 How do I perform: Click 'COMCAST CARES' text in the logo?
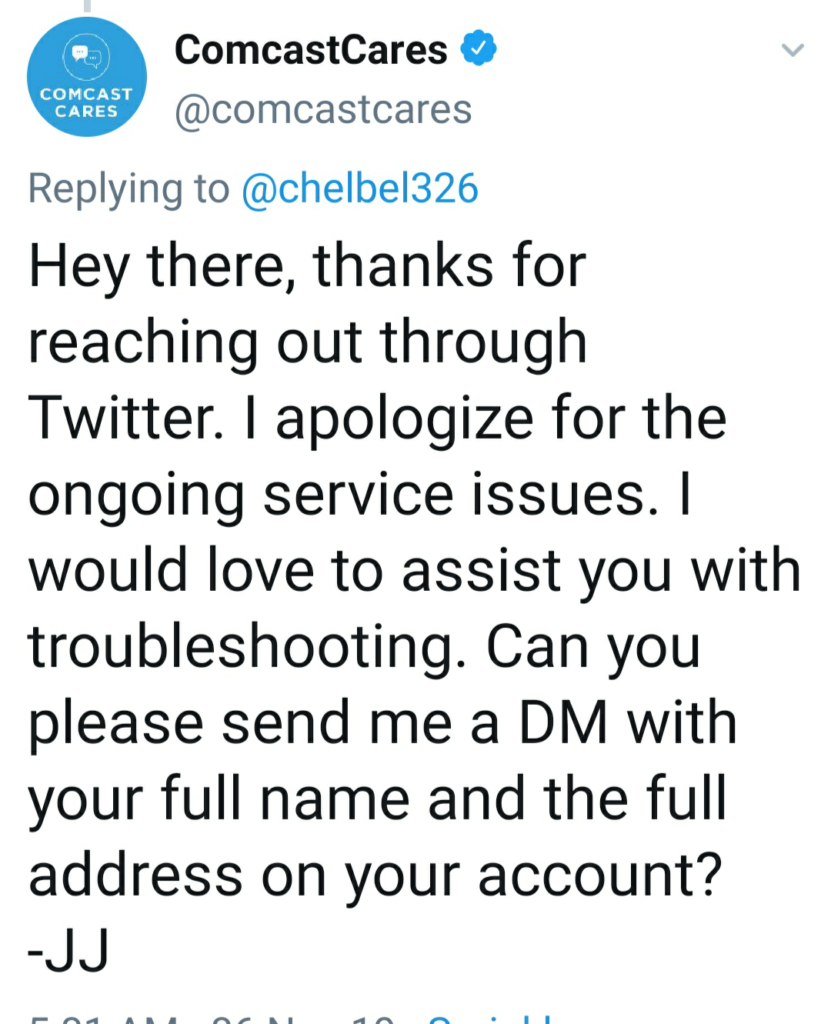point(86,103)
